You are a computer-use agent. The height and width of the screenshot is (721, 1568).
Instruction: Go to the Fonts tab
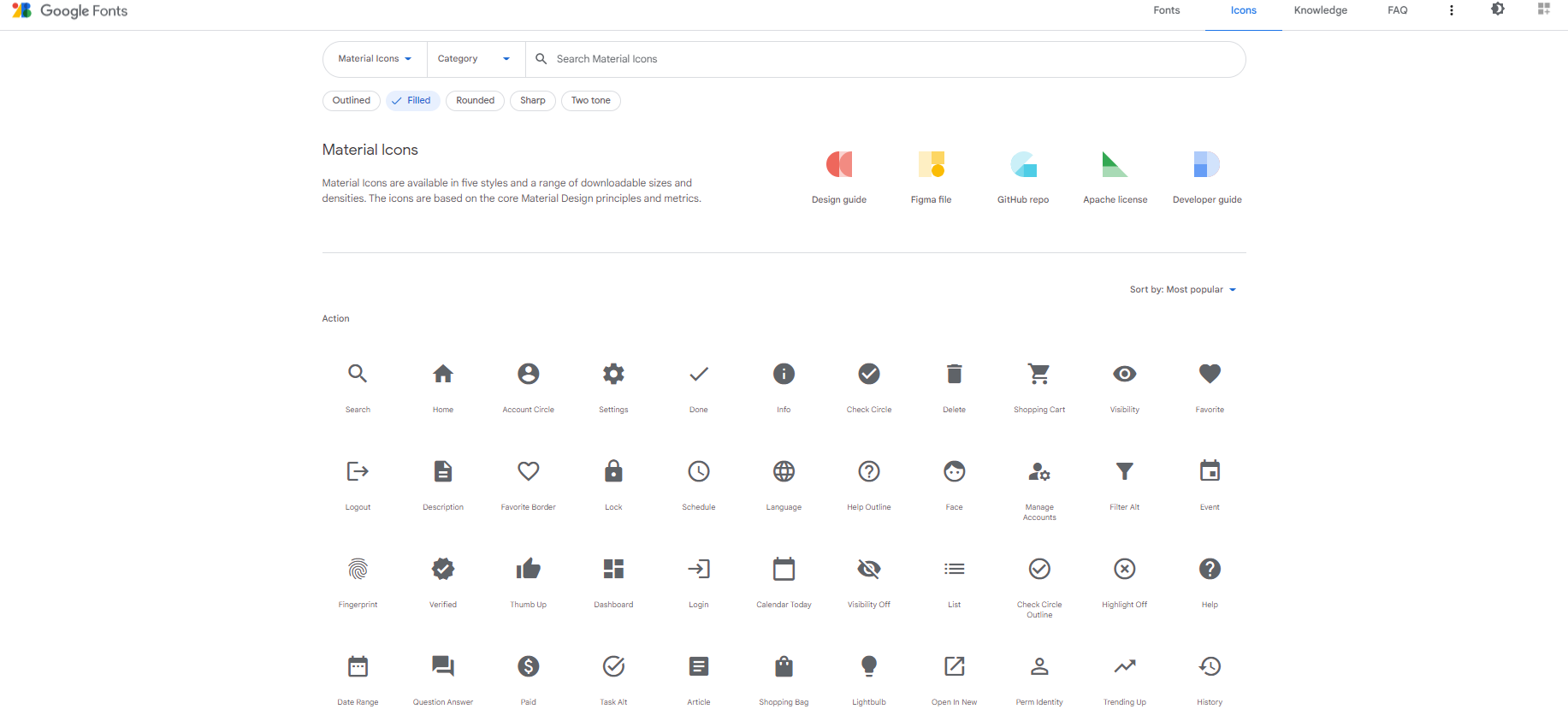coord(1167,10)
